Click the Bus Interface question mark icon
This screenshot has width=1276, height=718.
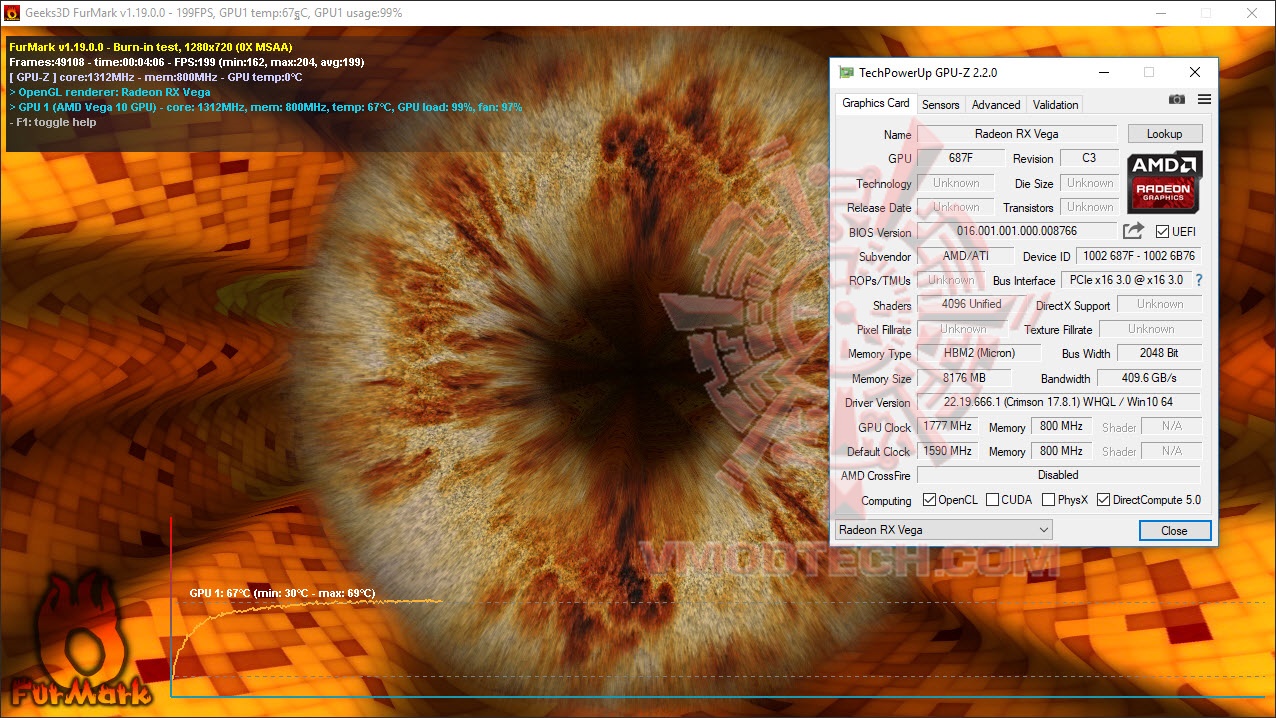1199,280
